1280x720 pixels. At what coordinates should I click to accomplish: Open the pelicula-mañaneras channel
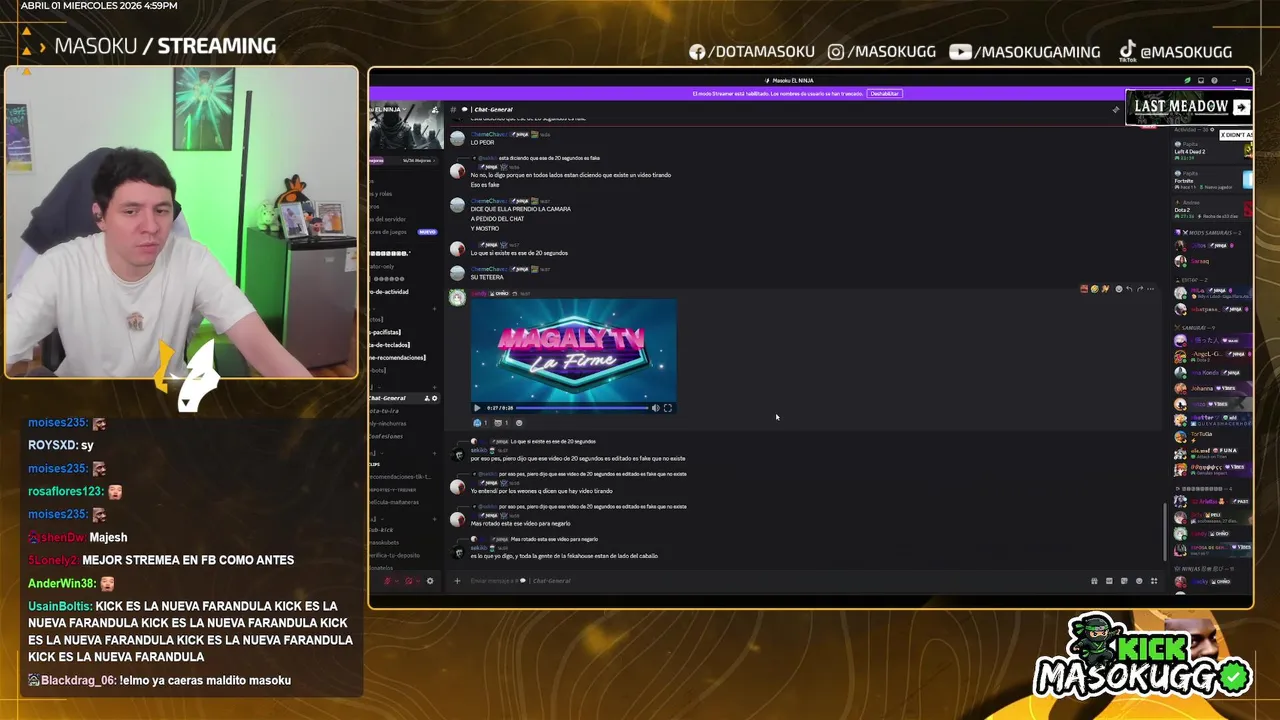pos(396,502)
